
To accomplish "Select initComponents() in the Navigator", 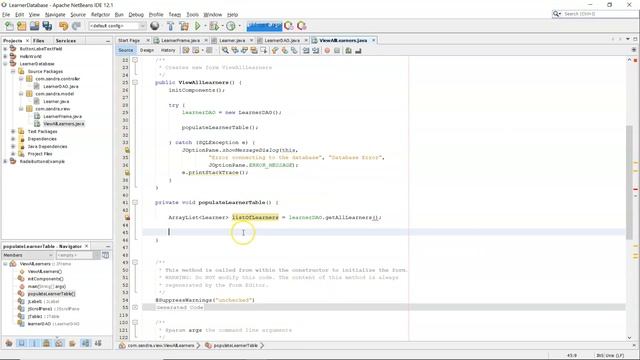I will pos(45,279).
